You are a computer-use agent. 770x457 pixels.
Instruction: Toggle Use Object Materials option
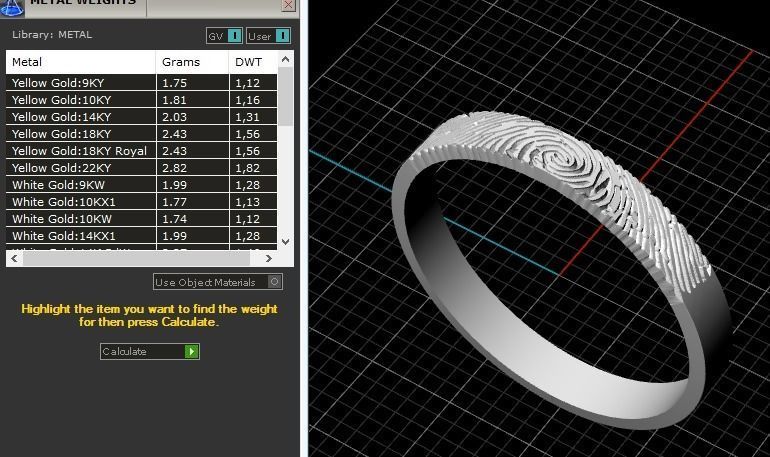tap(218, 282)
